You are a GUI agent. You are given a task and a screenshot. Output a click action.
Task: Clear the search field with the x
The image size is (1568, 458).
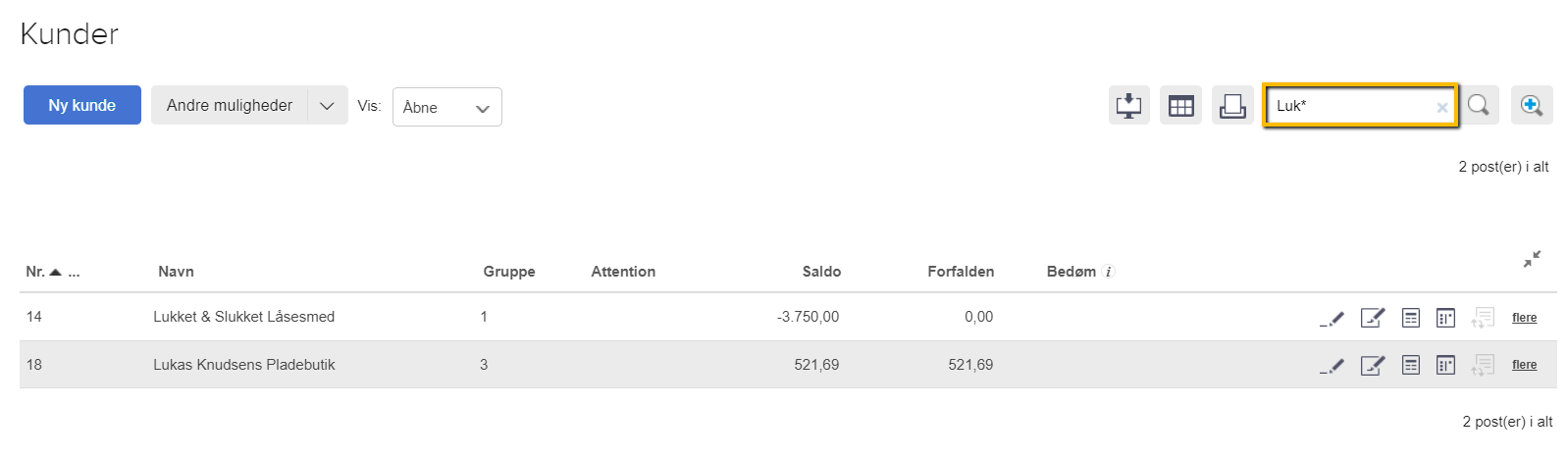coord(1441,108)
